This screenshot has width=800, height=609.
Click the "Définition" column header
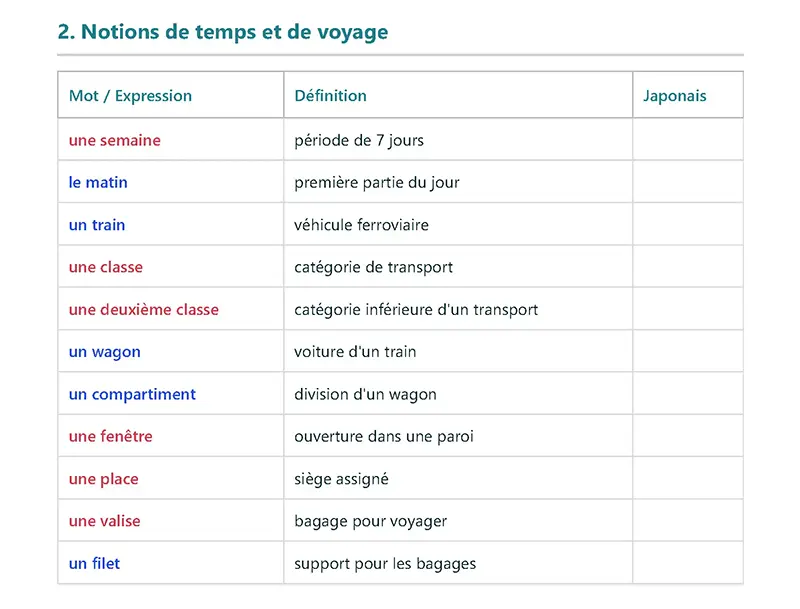[330, 96]
